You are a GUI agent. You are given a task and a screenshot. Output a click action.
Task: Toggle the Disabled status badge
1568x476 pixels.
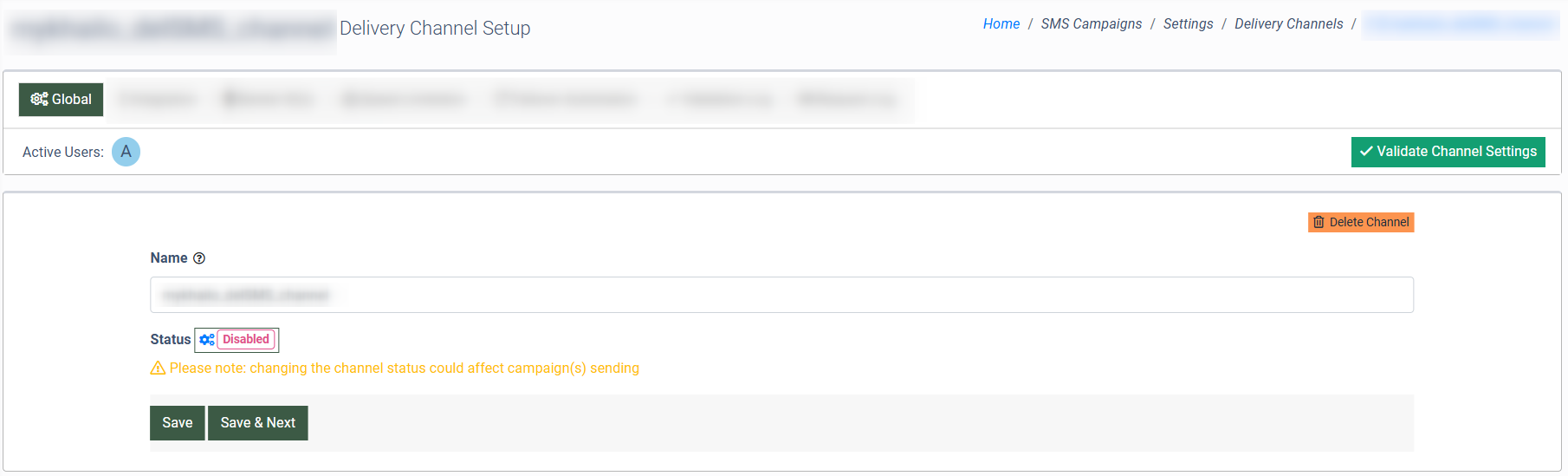pos(246,340)
